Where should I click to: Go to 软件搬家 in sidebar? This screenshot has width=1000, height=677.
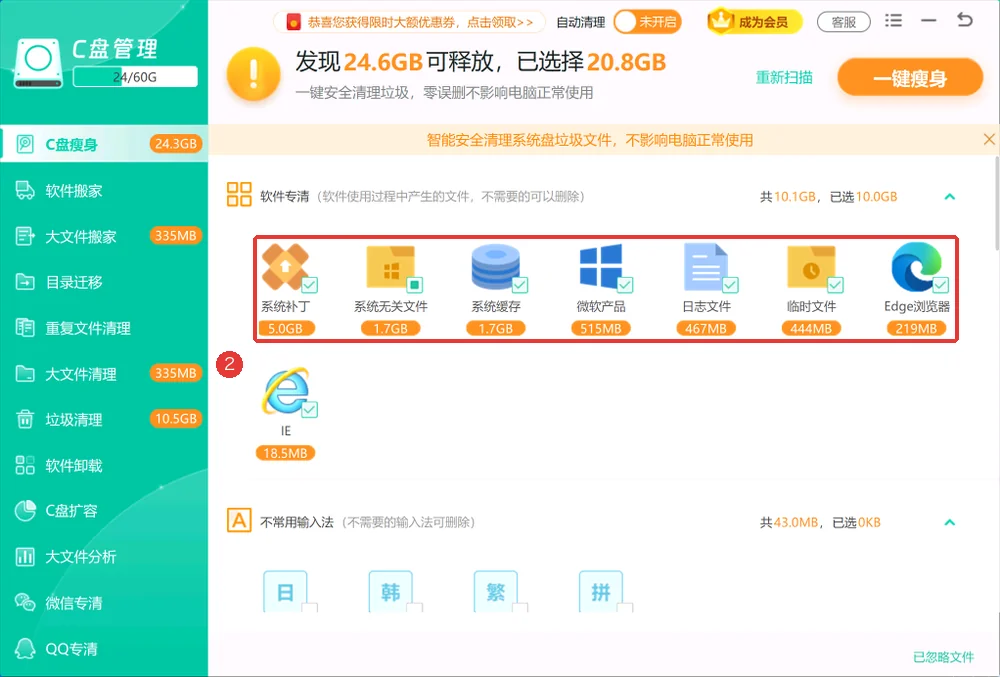click(104, 190)
